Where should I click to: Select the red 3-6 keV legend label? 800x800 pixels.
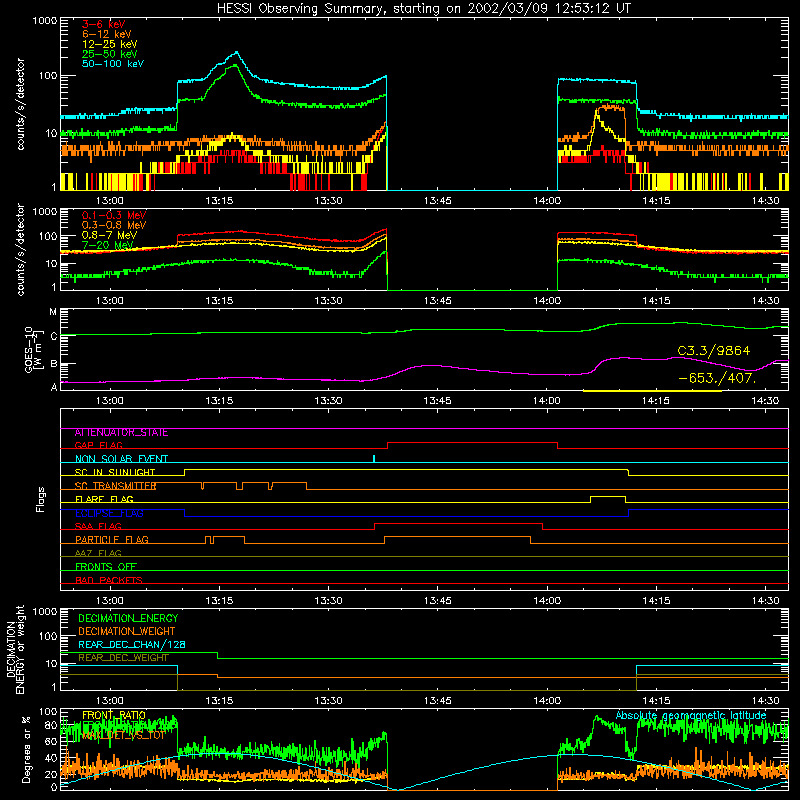pyautogui.click(x=103, y=24)
